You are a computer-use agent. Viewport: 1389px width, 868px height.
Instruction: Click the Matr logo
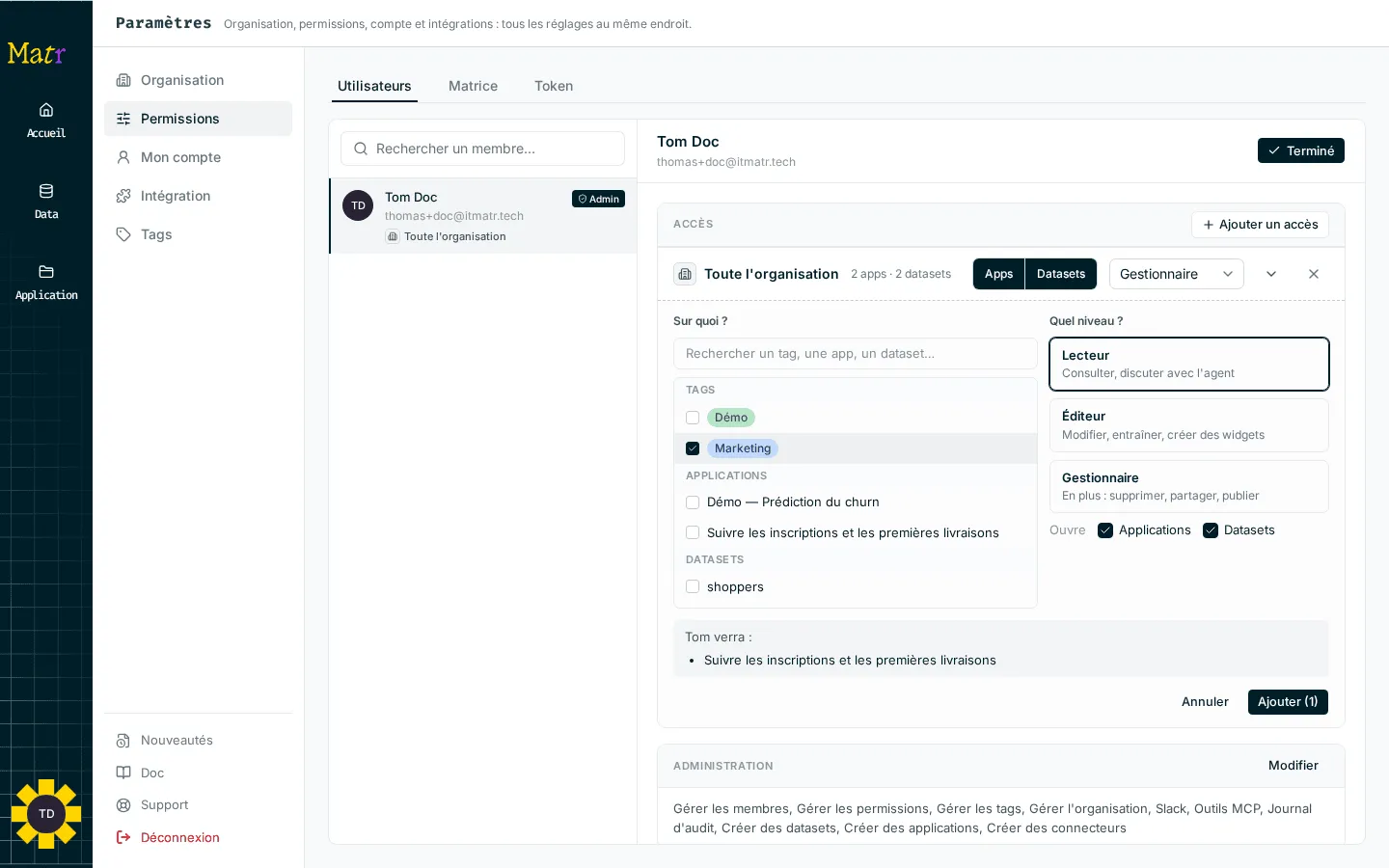pyautogui.click(x=37, y=53)
